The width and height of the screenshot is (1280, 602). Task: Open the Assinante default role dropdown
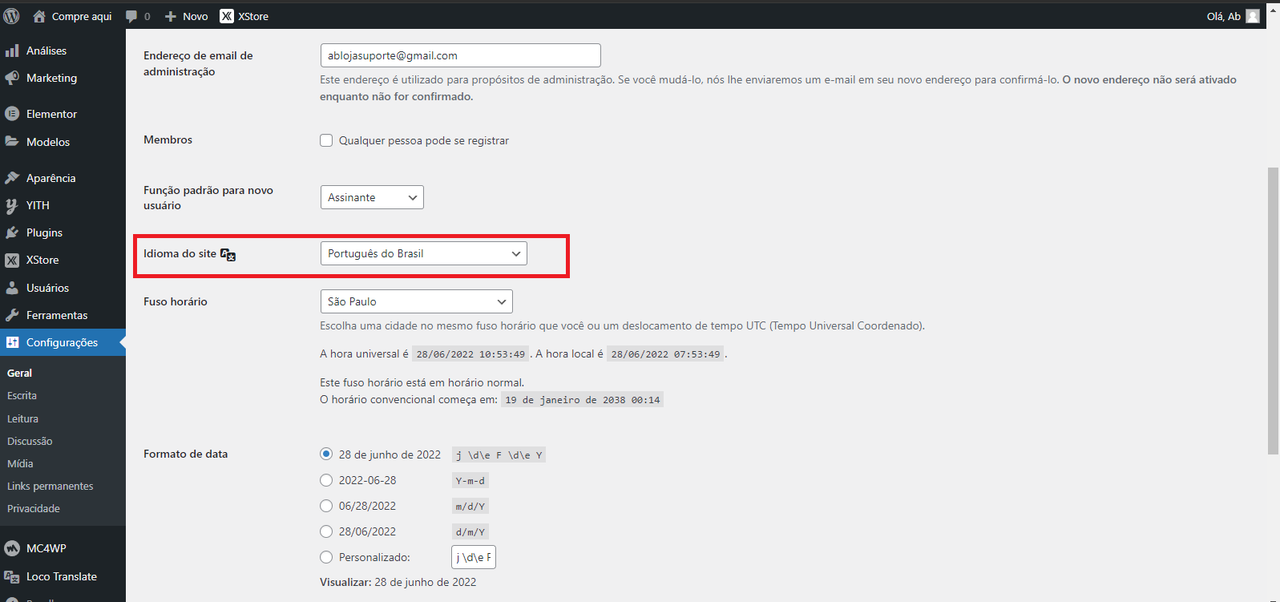tap(372, 197)
